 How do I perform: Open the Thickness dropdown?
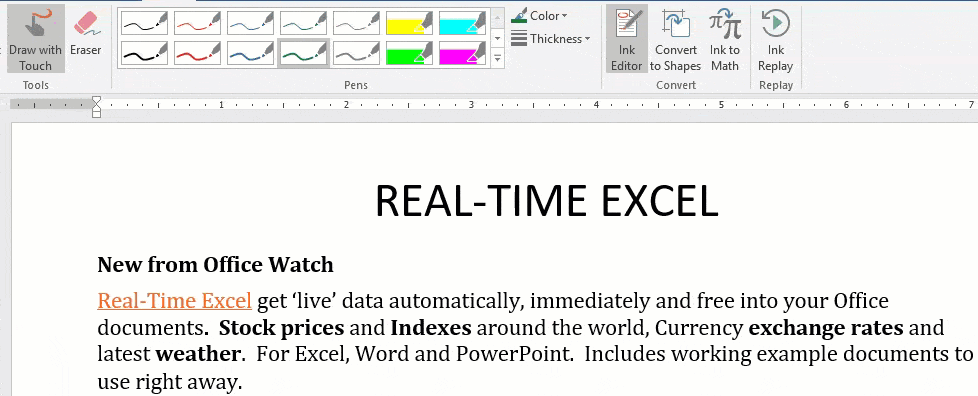point(550,39)
